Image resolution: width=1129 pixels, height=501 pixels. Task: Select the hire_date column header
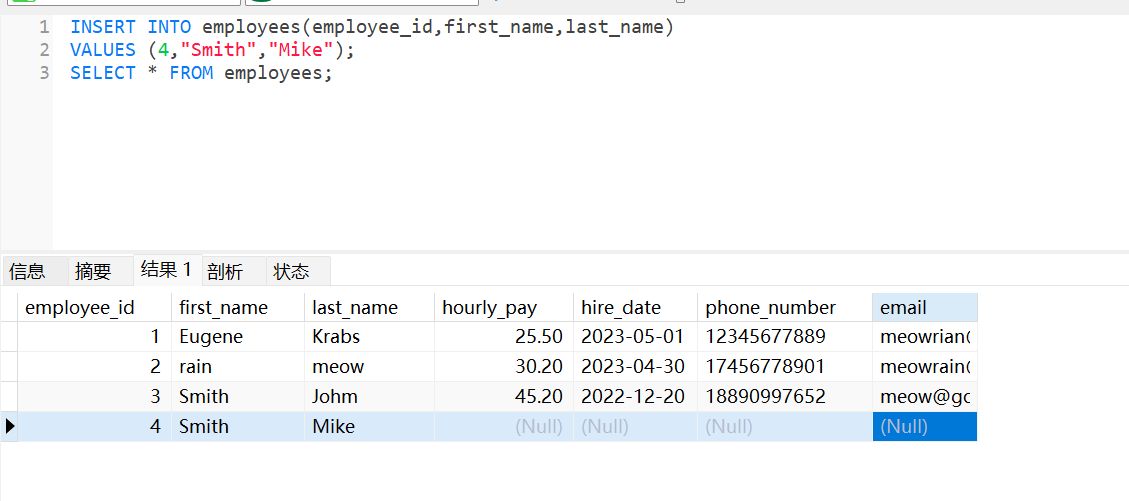[x=621, y=307]
